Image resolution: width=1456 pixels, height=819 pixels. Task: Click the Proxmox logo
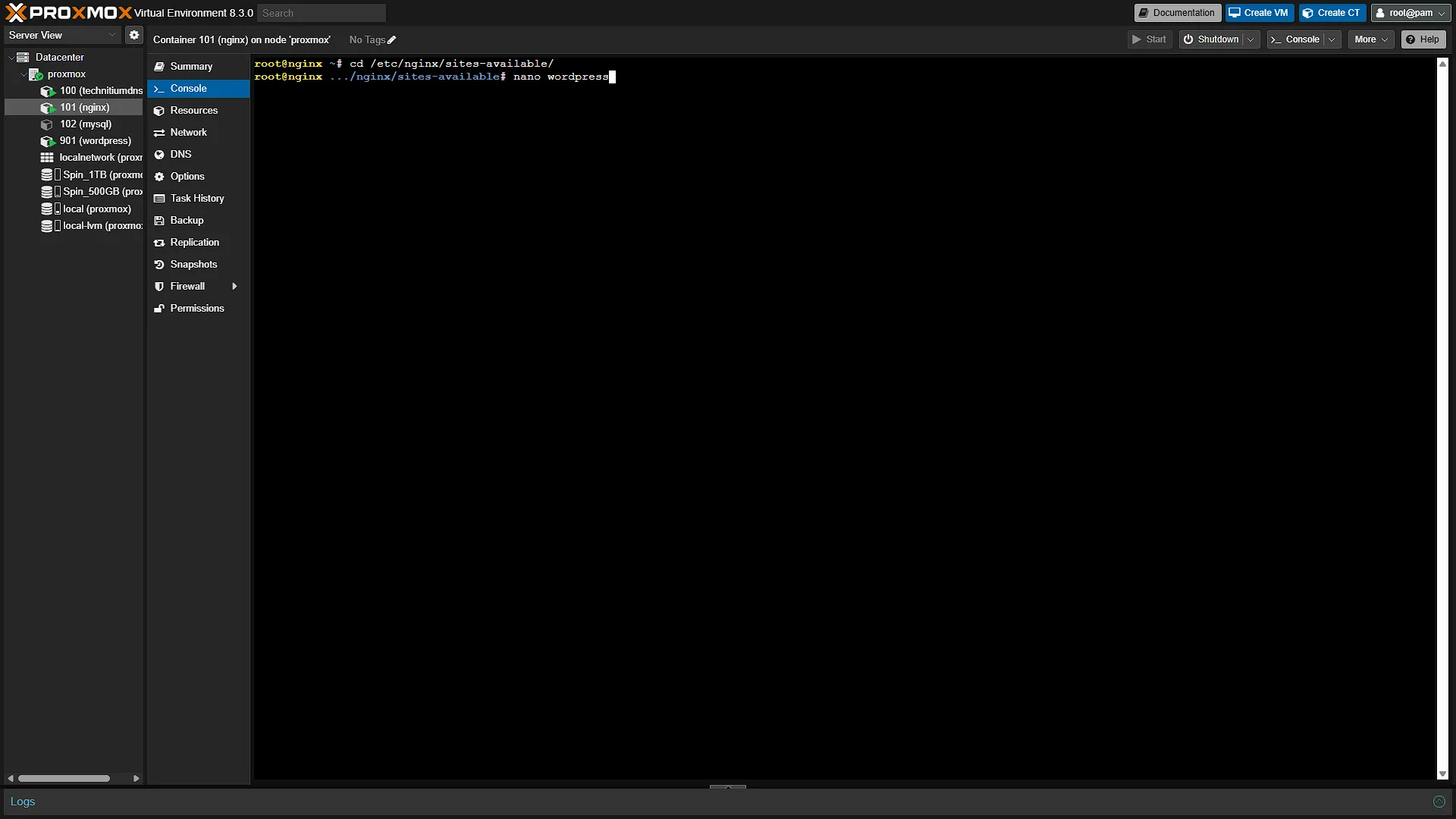[x=68, y=13]
